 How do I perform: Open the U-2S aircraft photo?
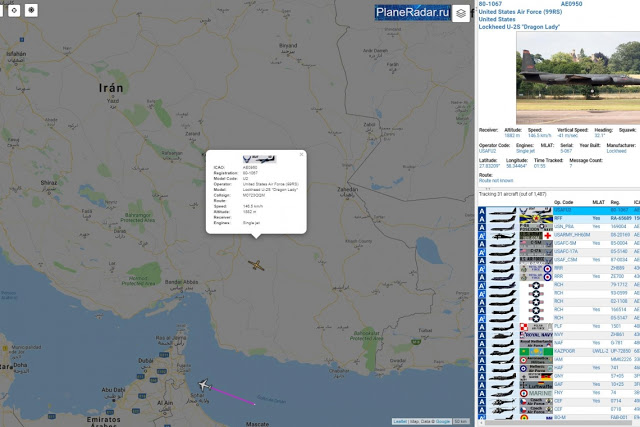(578, 78)
